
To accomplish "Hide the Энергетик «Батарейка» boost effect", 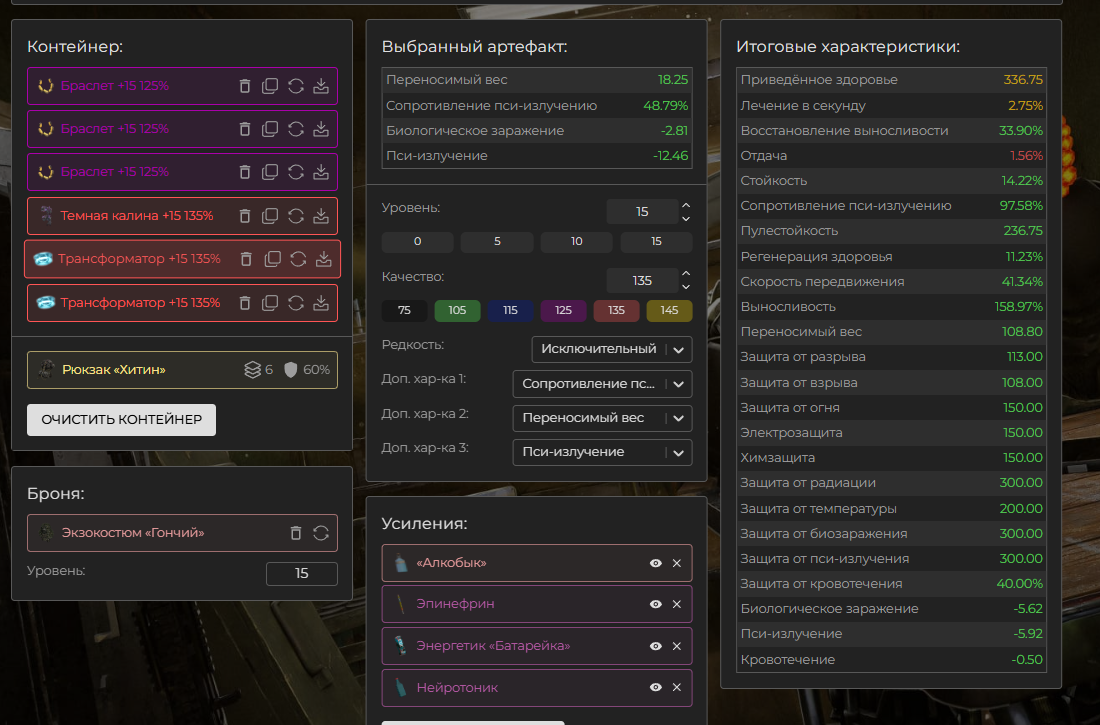I will (656, 646).
